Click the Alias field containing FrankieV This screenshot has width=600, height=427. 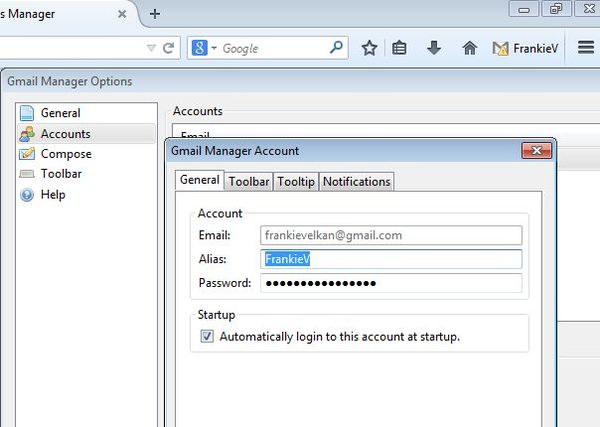tap(391, 259)
